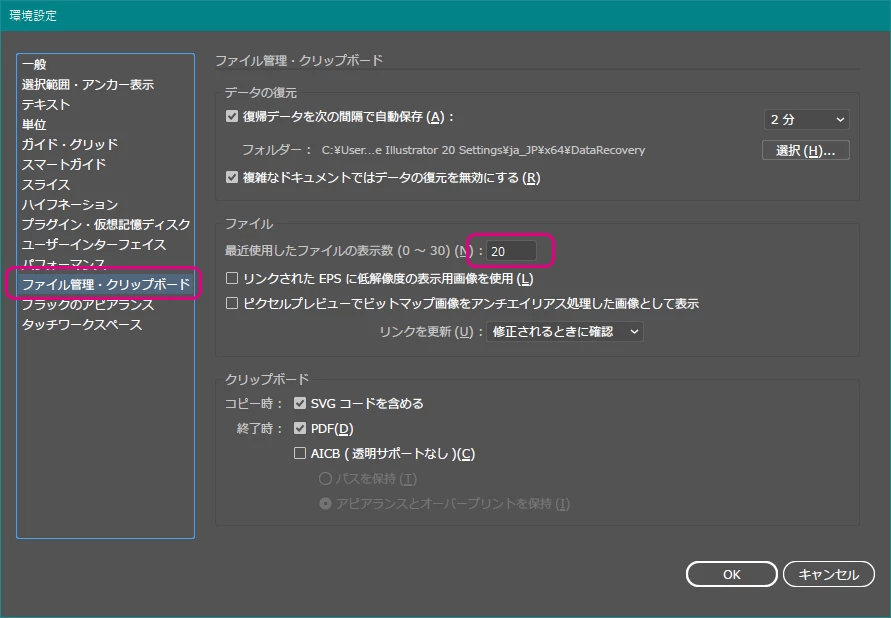
Task: Go to ガイド・グリッド settings
Action: click(69, 144)
